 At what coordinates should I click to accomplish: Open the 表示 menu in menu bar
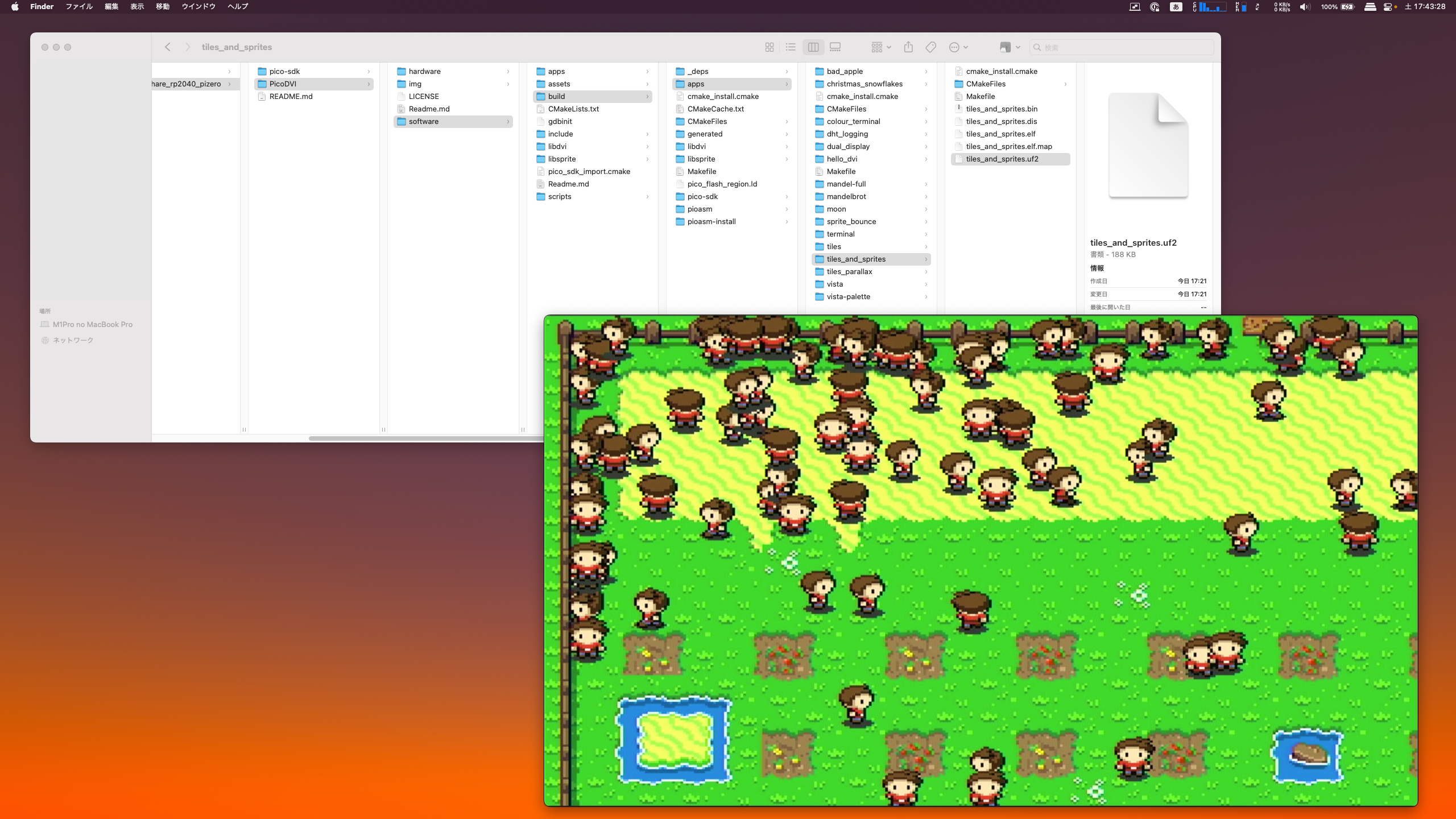136,7
